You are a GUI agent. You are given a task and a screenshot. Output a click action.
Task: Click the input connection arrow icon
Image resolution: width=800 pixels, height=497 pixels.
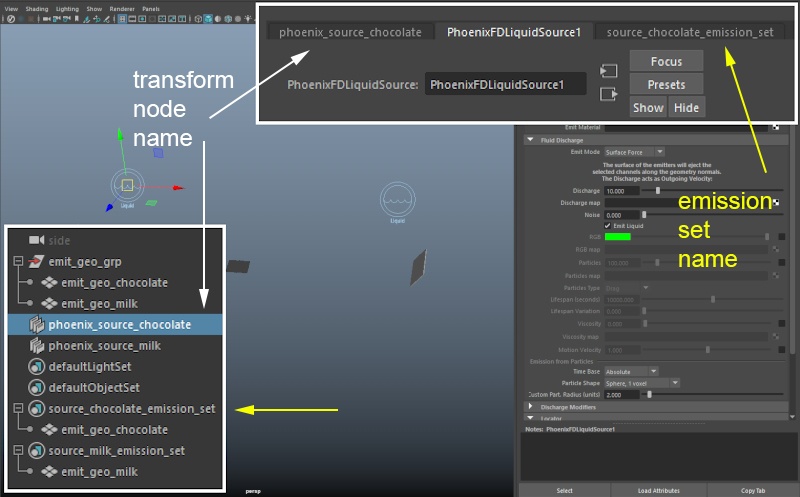(608, 70)
